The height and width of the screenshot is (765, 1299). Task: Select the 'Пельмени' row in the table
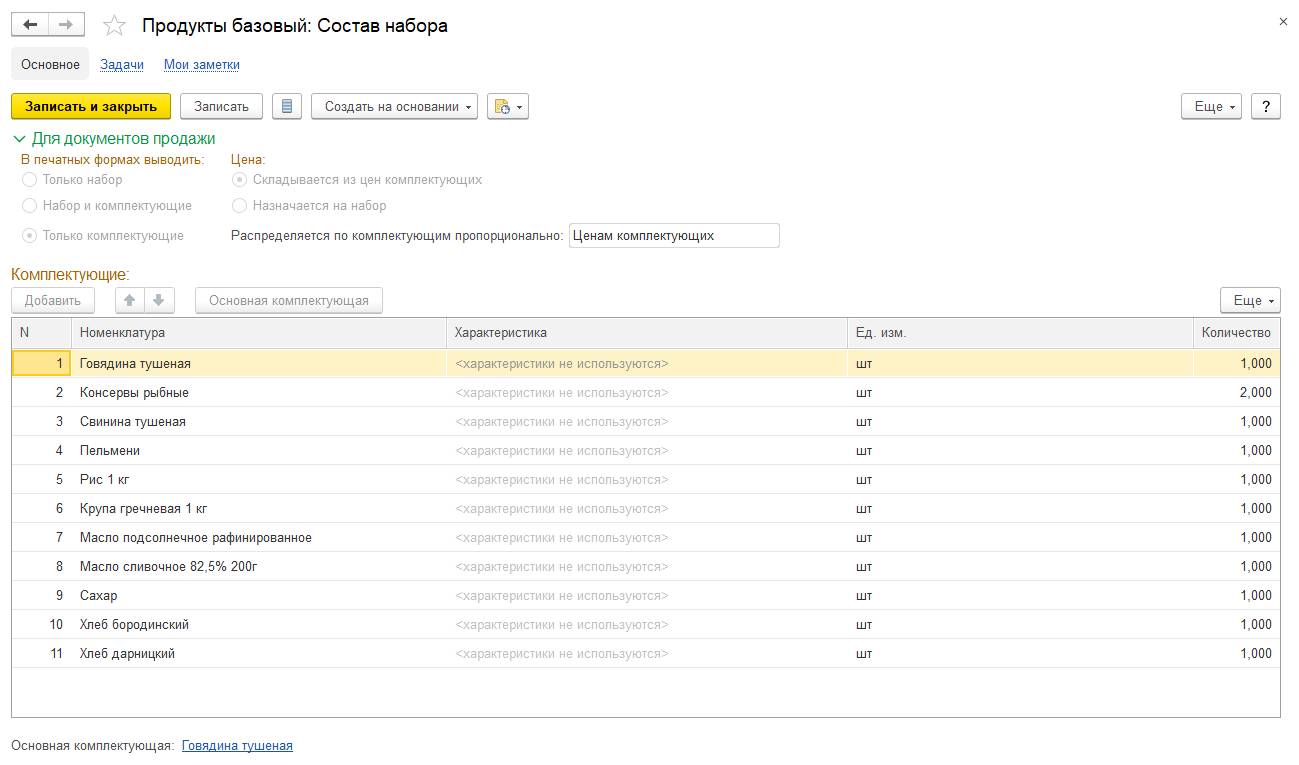point(110,451)
